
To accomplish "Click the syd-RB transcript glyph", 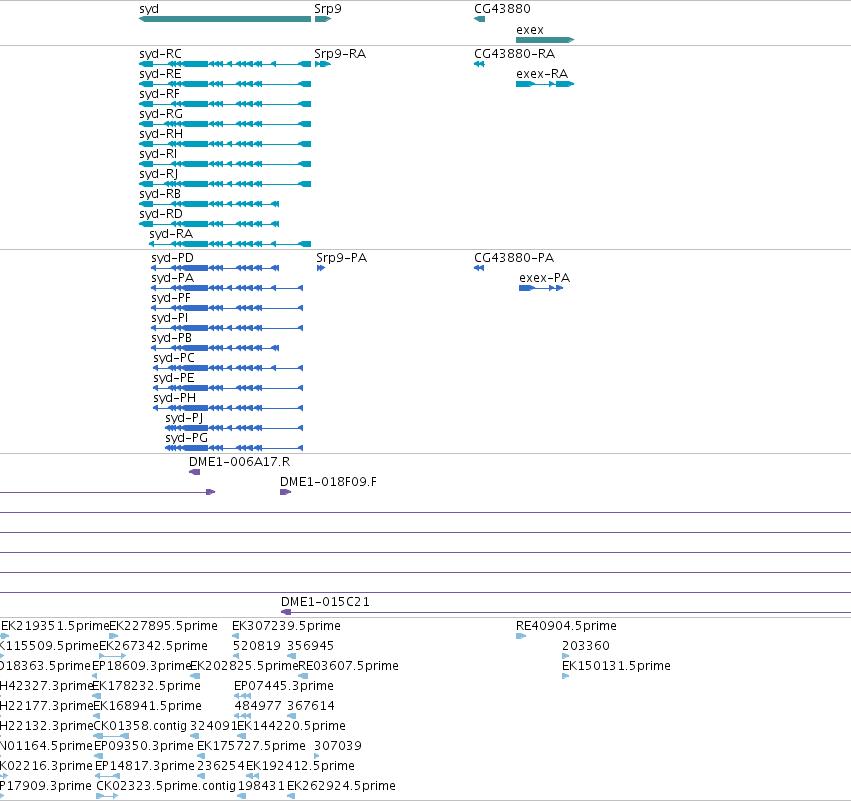I will [209, 204].
